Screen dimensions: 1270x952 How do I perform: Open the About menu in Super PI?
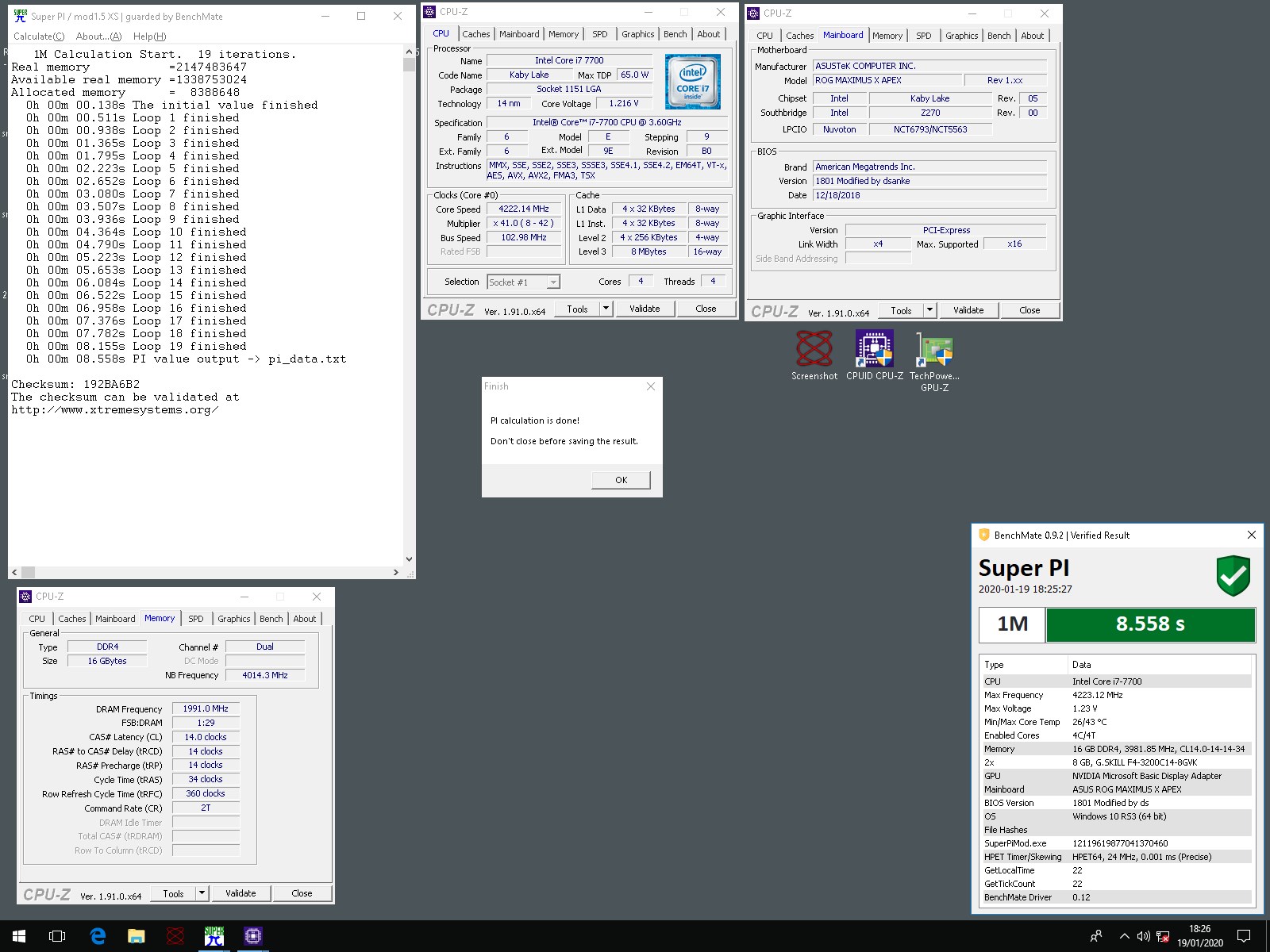(x=99, y=36)
